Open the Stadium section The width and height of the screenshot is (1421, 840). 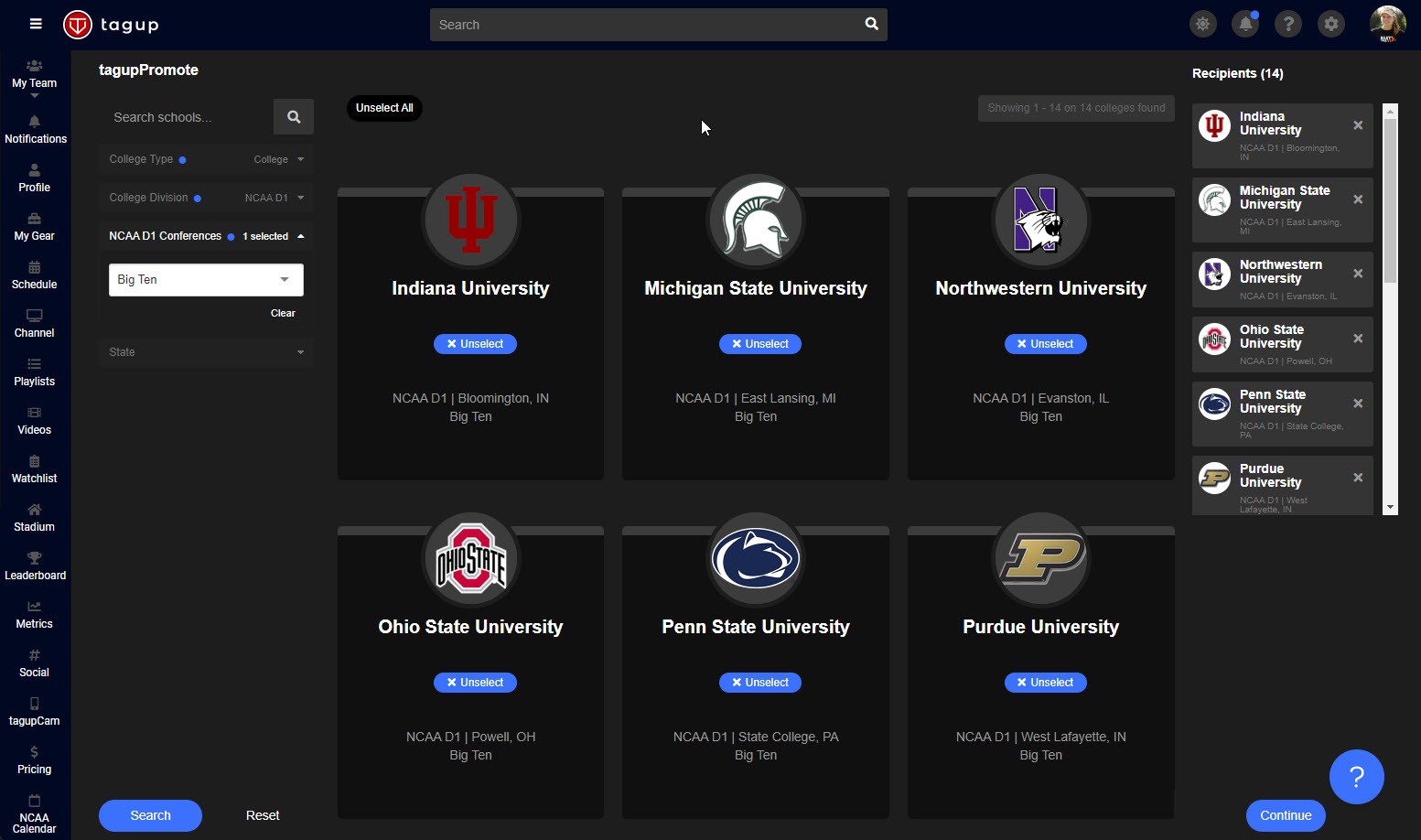[x=34, y=519]
